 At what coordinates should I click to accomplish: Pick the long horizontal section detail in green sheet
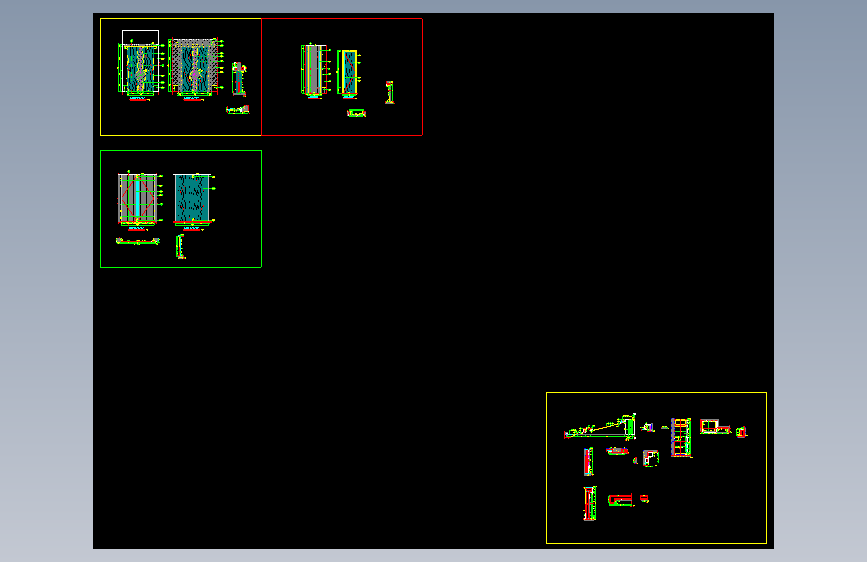[x=138, y=241]
